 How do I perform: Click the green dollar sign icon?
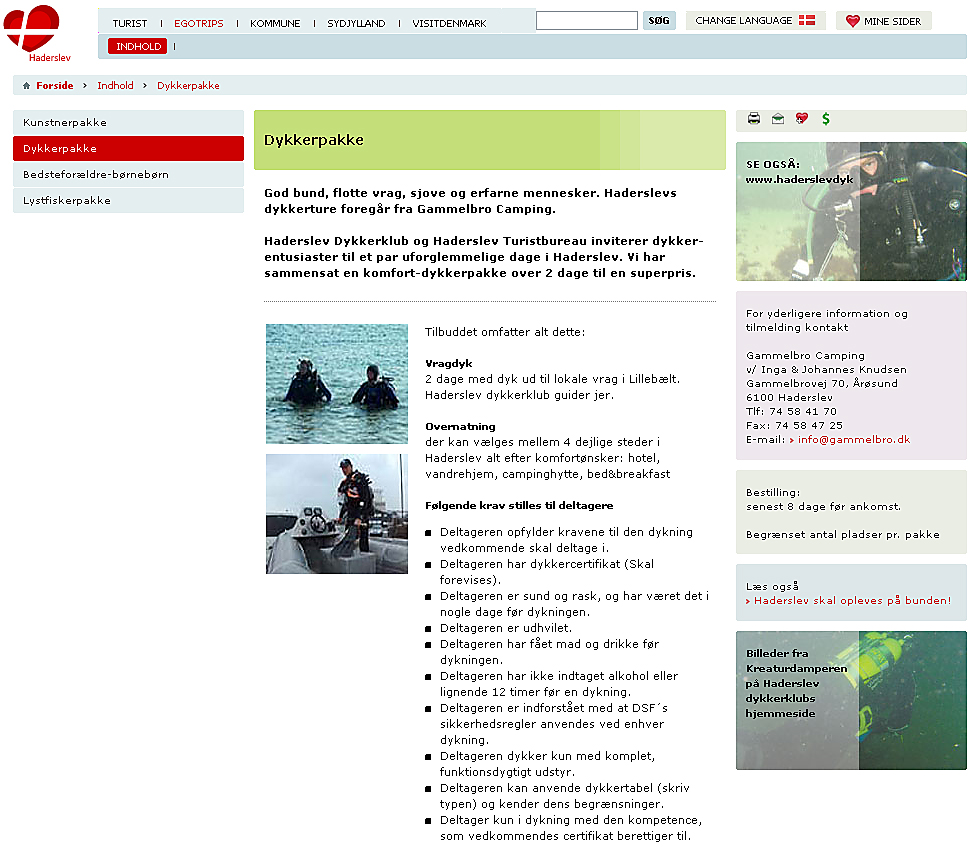click(826, 119)
